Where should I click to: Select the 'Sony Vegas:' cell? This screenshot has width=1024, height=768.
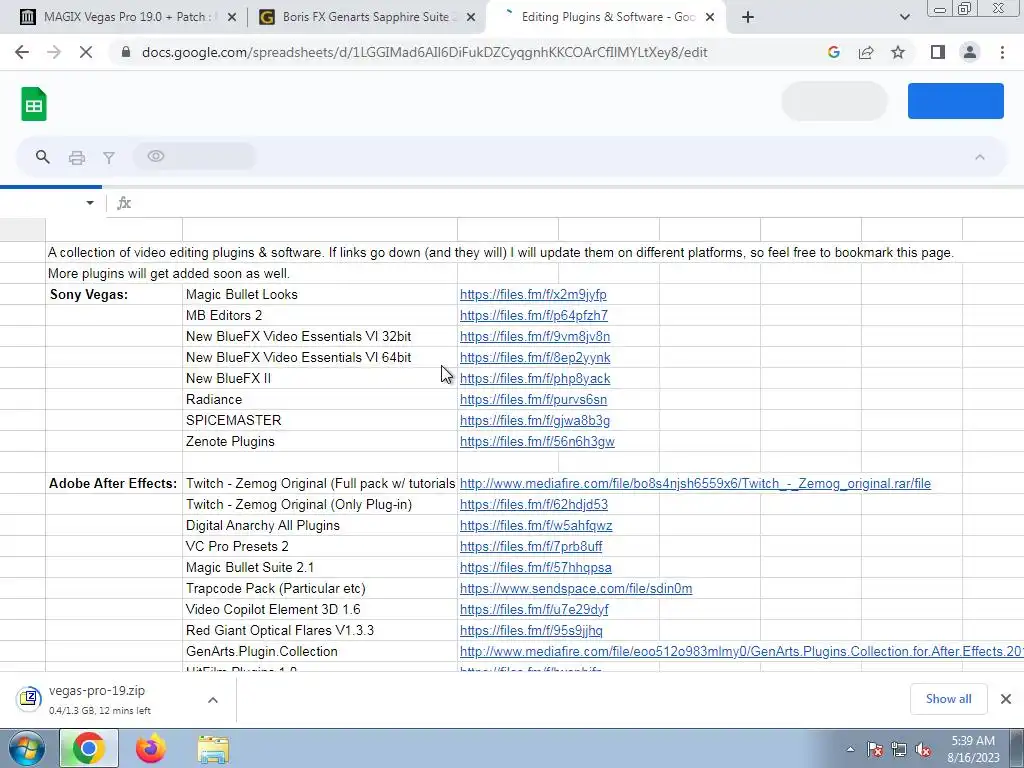(x=114, y=295)
